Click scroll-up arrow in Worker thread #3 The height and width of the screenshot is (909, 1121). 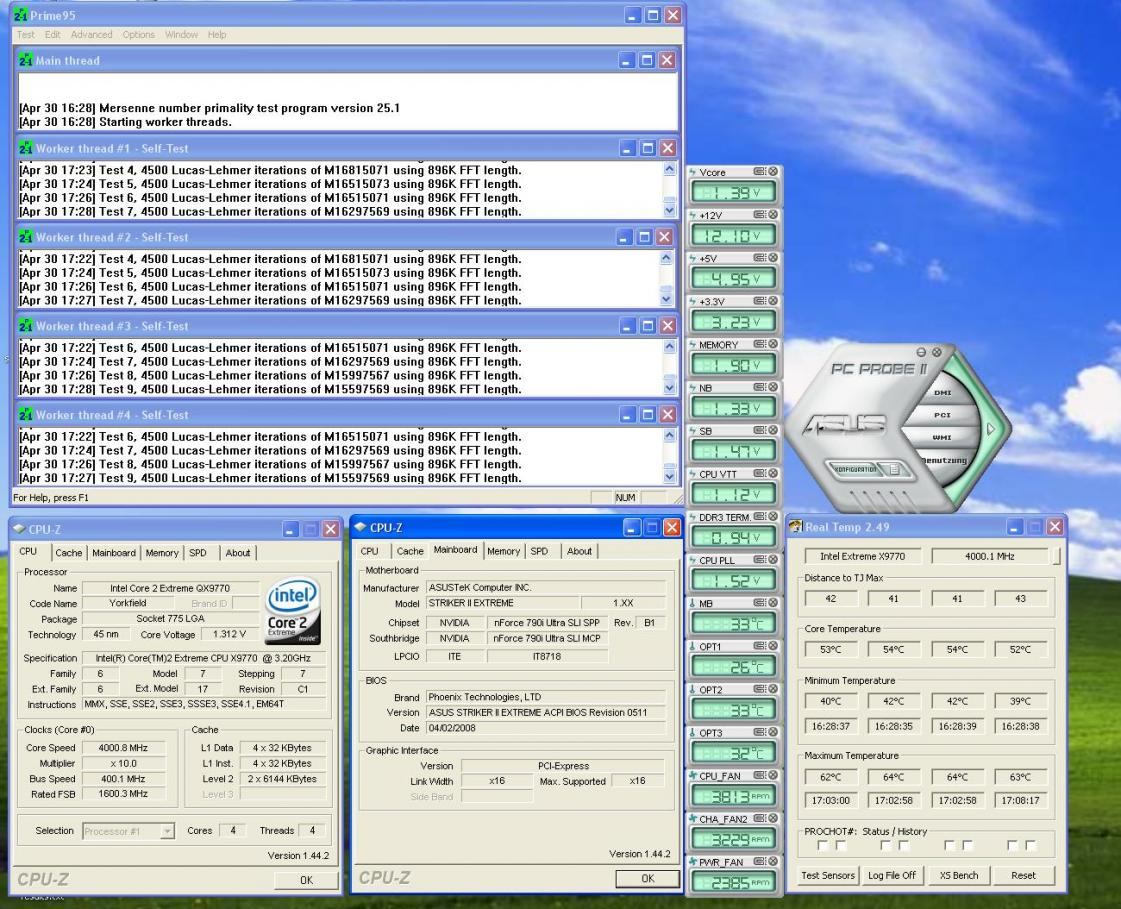(x=669, y=346)
